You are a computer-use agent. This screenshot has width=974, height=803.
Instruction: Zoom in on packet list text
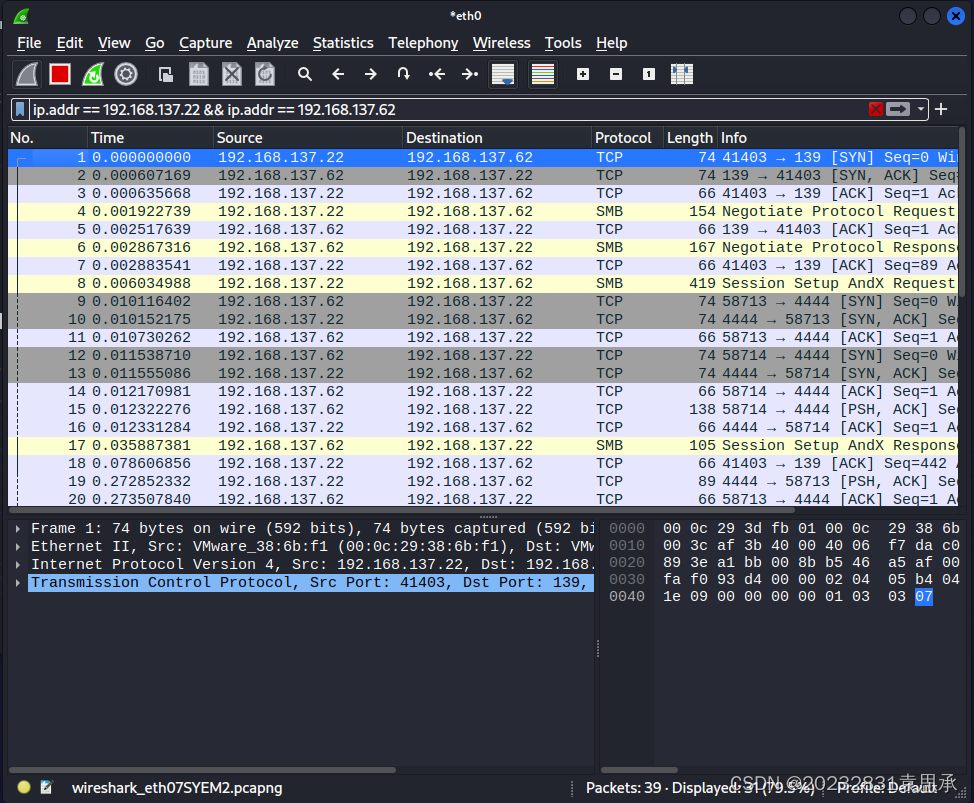[583, 74]
